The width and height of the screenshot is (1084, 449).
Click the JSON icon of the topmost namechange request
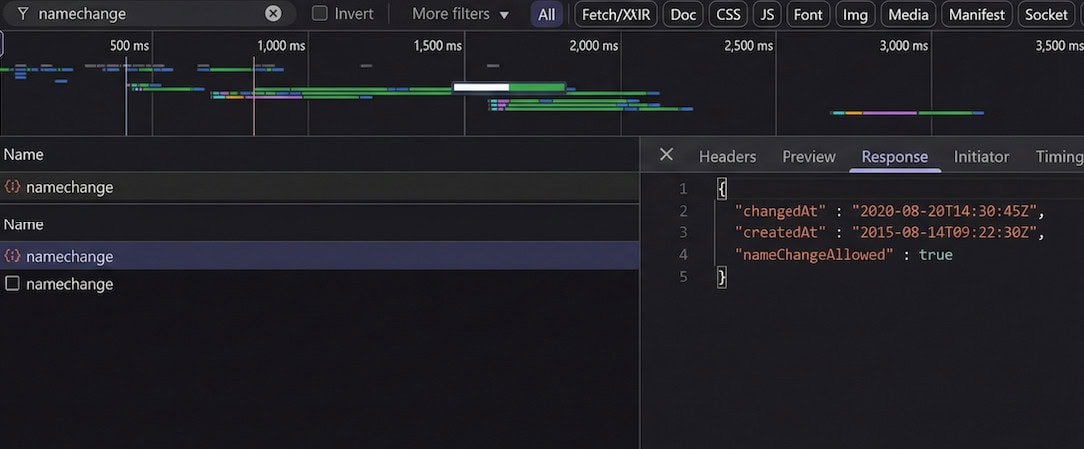pos(13,187)
